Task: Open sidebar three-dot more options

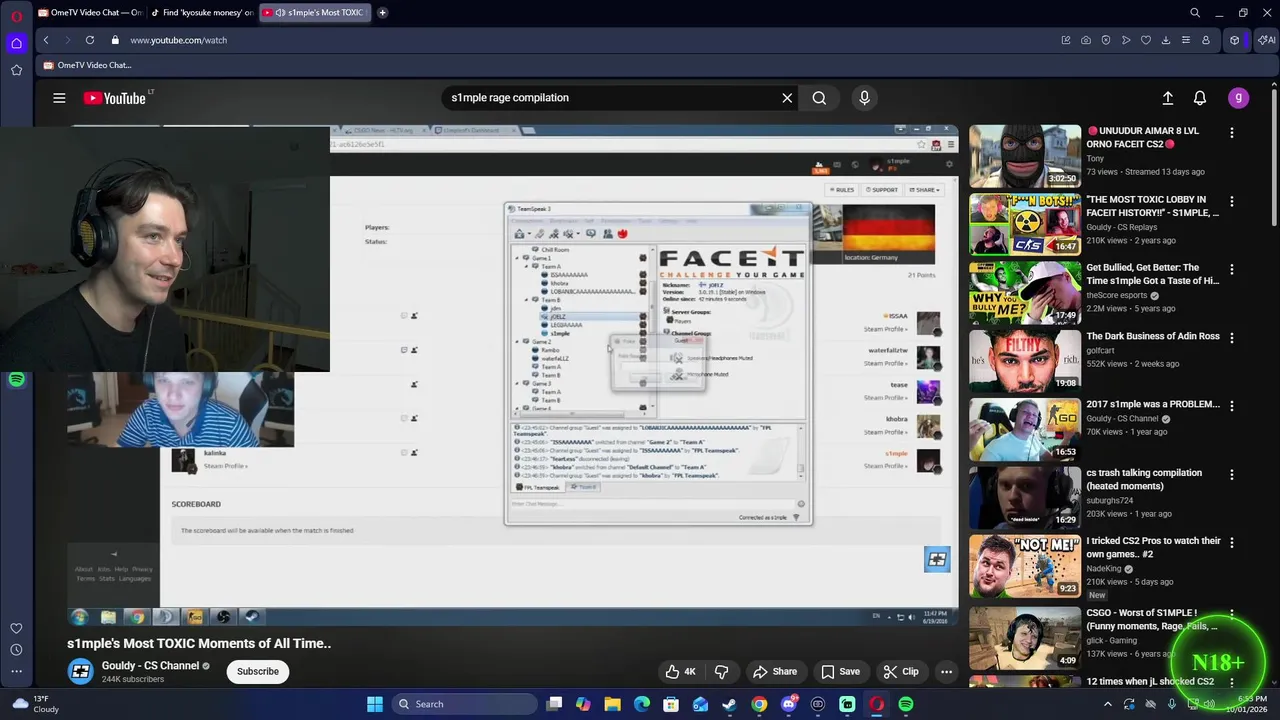Action: click(x=16, y=671)
